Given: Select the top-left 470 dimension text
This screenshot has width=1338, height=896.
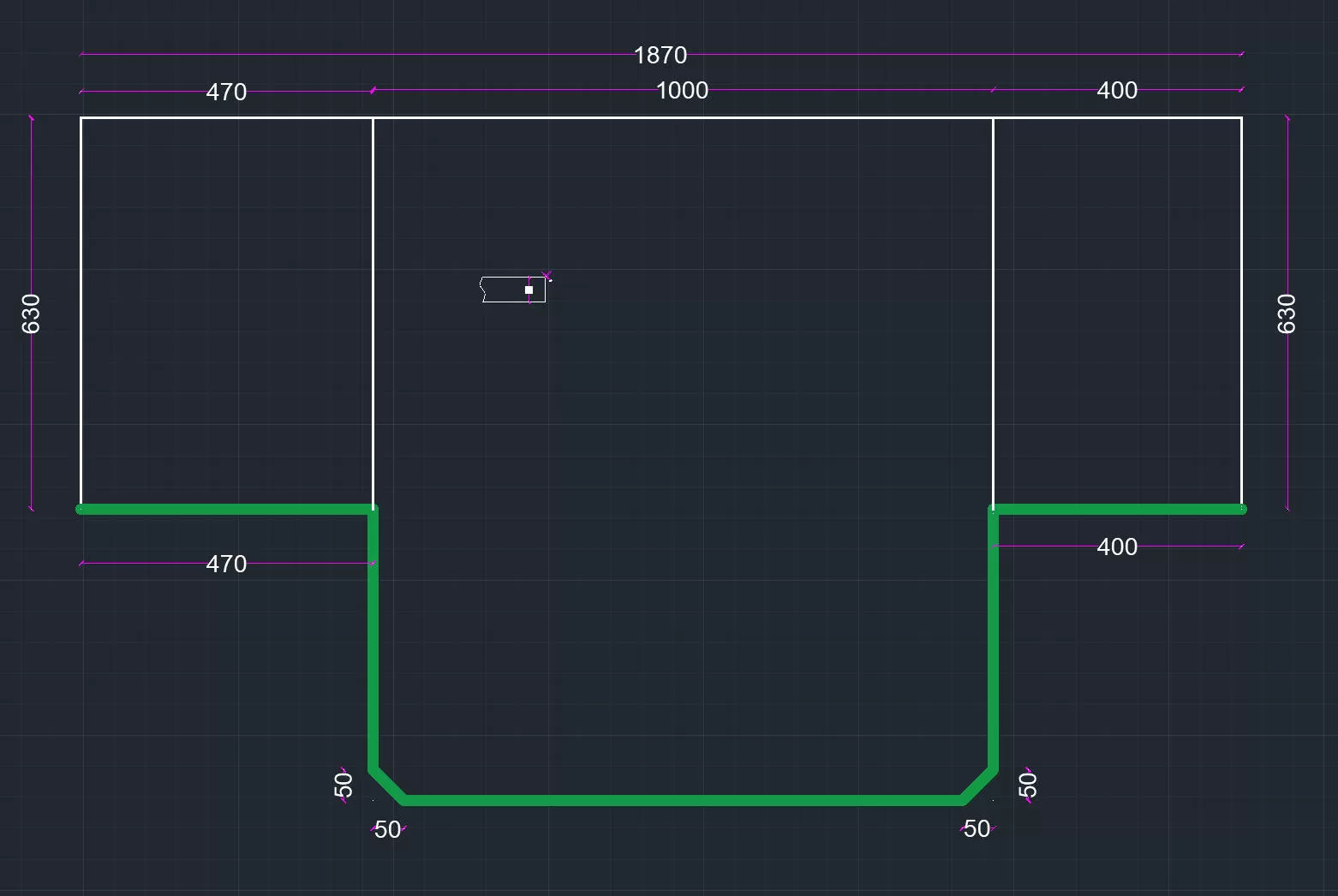Looking at the screenshot, I should click(226, 93).
